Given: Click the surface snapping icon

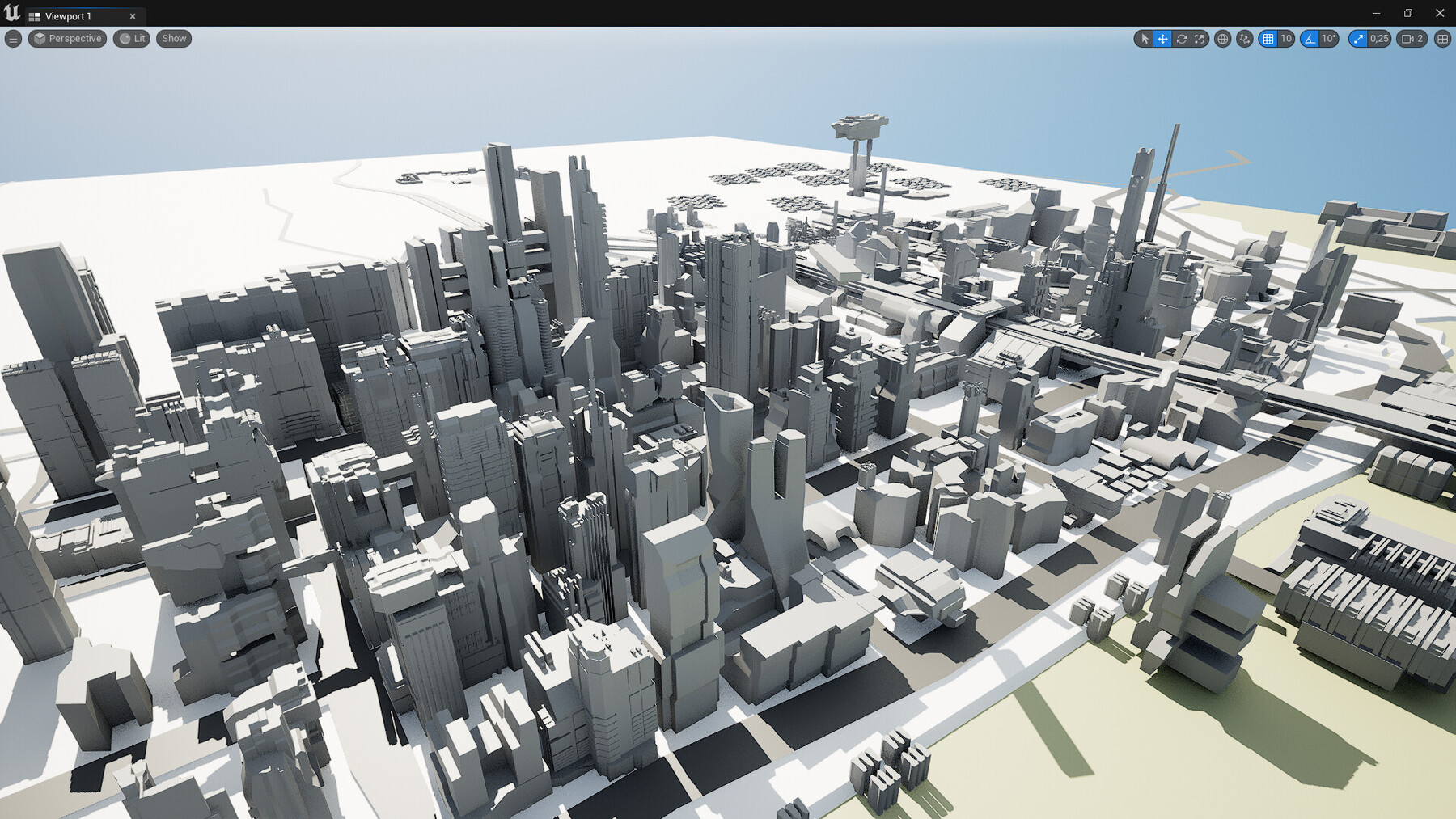Looking at the screenshot, I should click(1243, 39).
